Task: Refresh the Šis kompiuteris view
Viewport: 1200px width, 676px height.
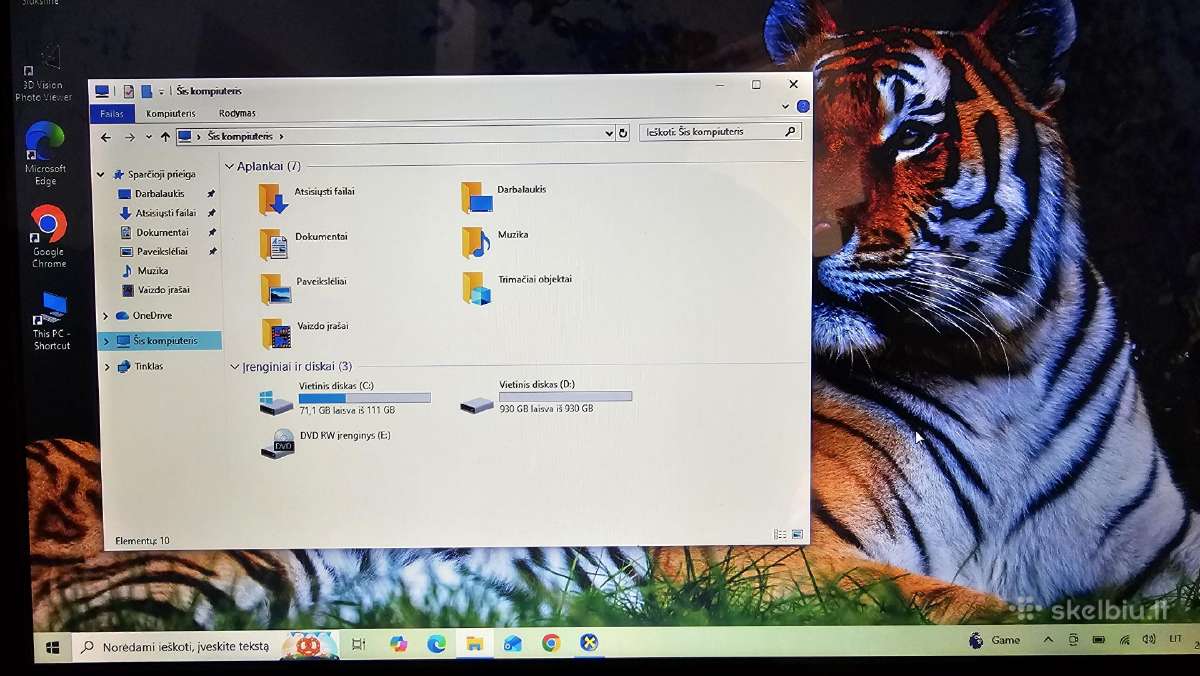Action: tap(623, 133)
